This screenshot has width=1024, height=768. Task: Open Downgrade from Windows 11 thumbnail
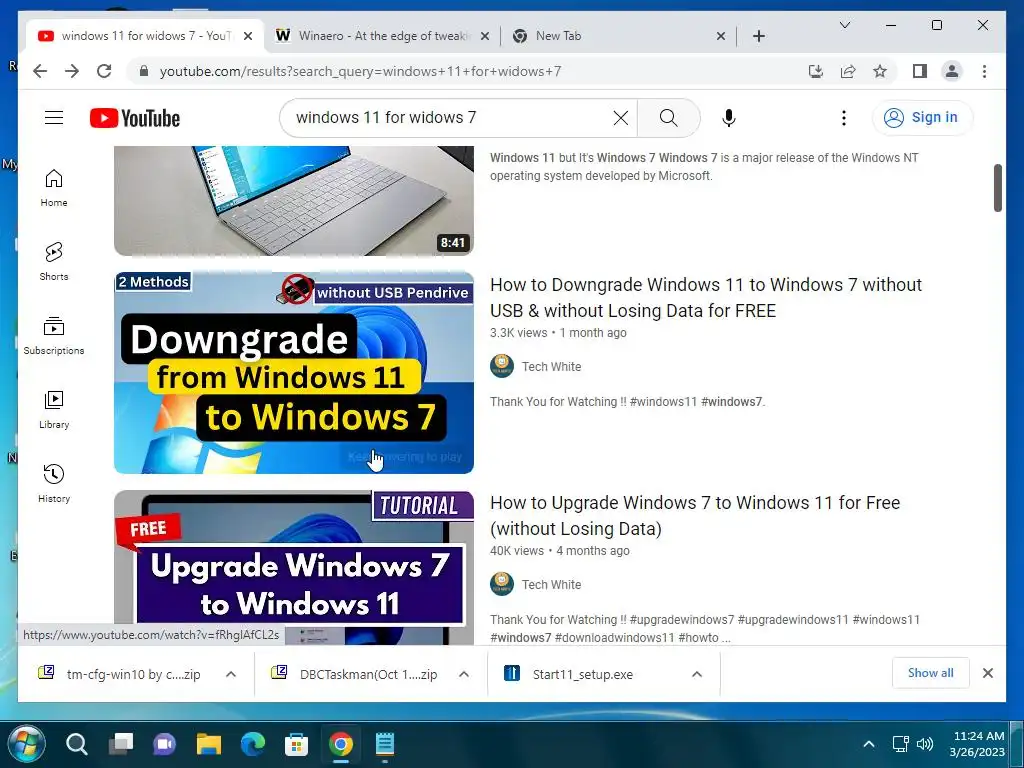click(x=294, y=372)
